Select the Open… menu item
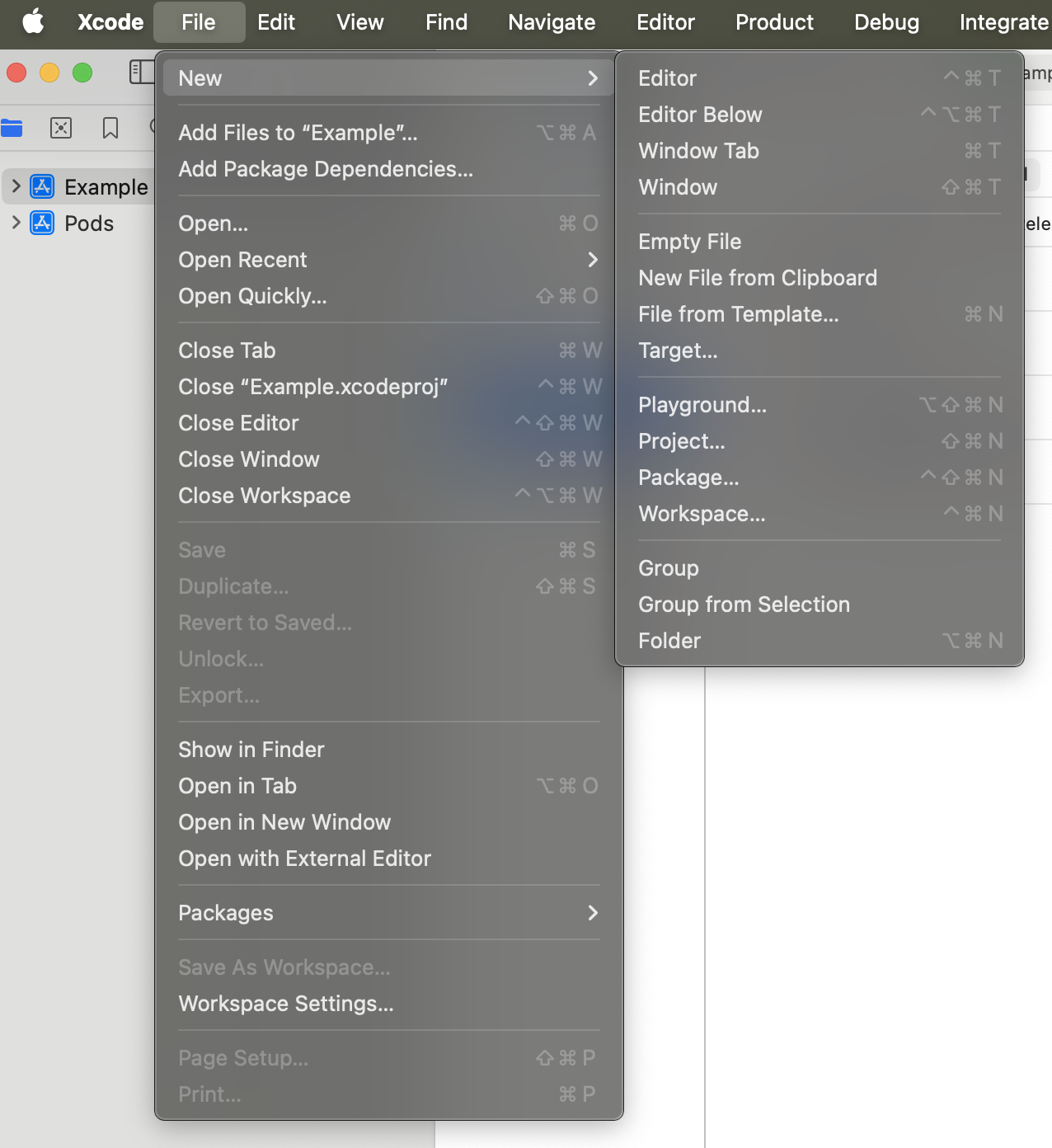The image size is (1052, 1148). 388,223
